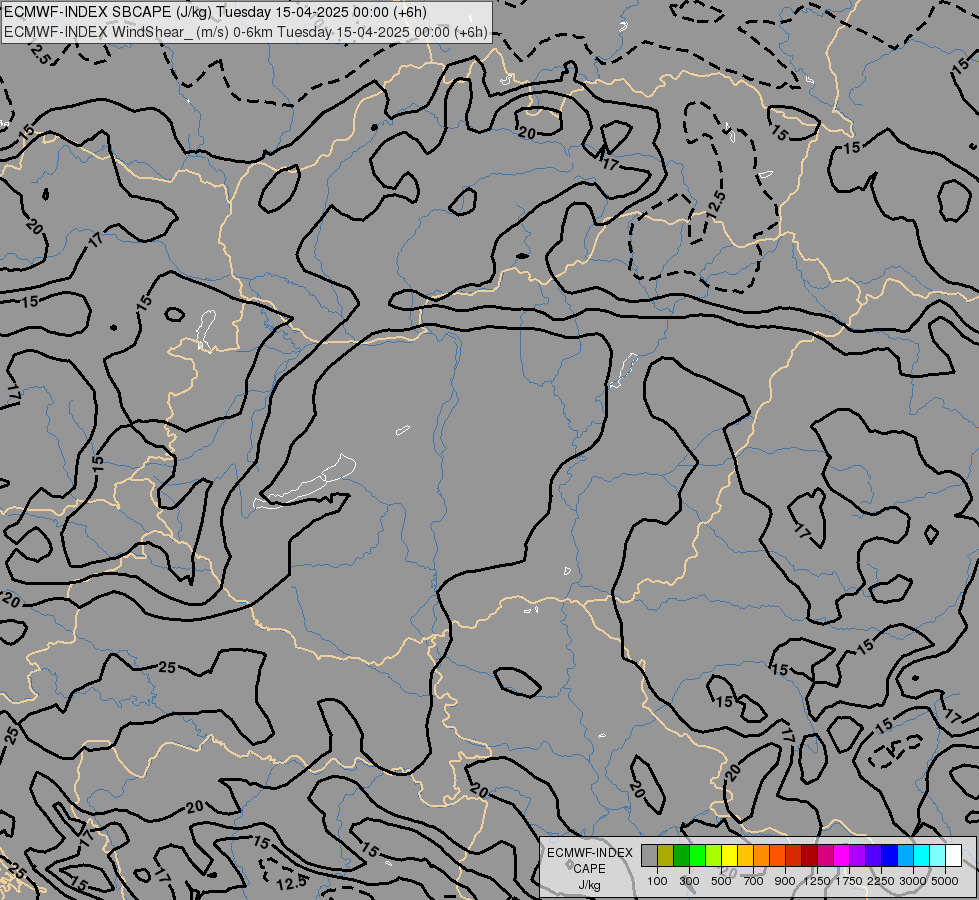The image size is (979, 900).
Task: Click the olive CAPE legend swatch
Action: pyautogui.click(x=666, y=855)
